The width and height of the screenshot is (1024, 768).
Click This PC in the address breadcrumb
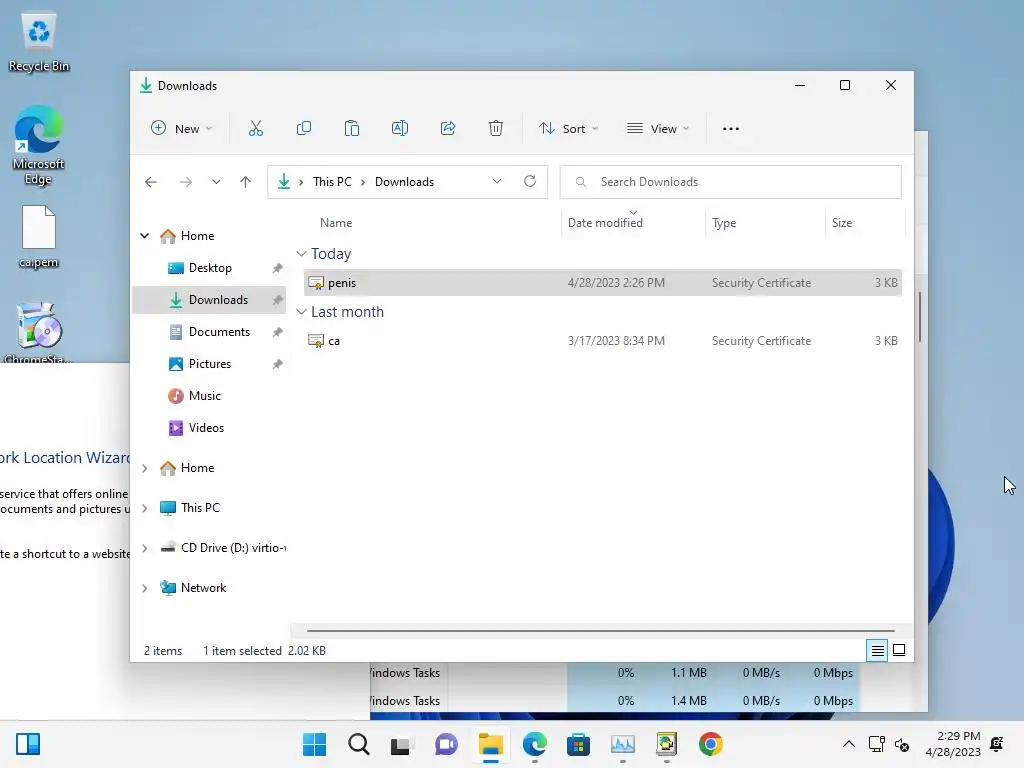(x=332, y=182)
